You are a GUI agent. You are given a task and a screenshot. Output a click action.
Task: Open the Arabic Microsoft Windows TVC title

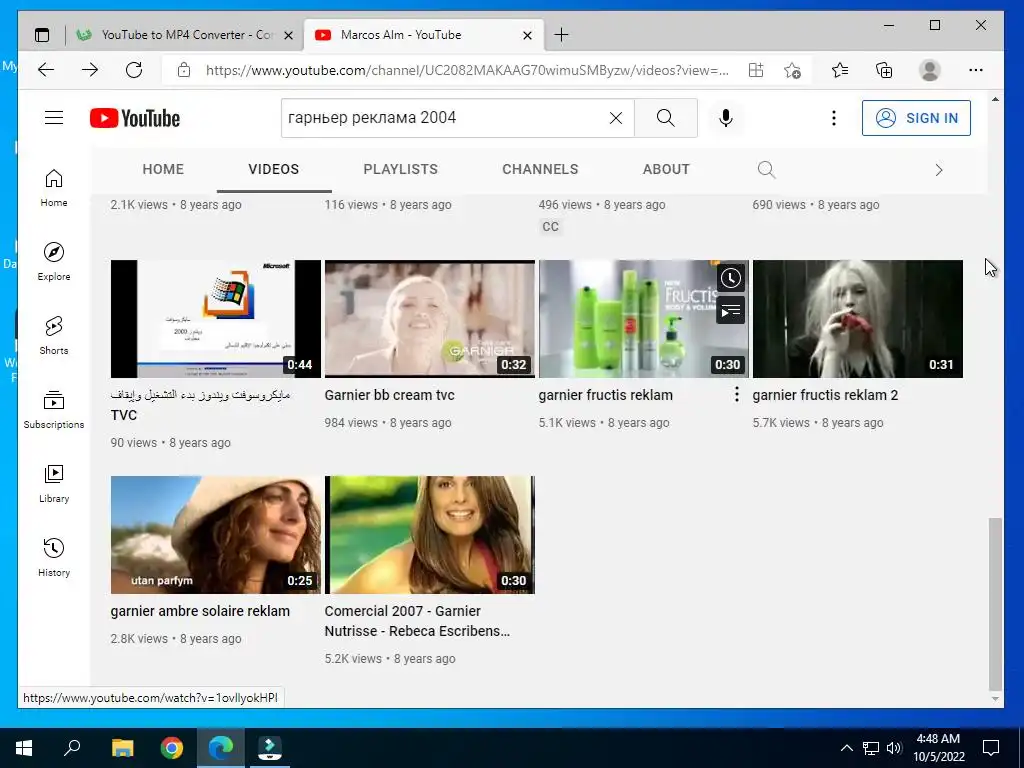tap(200, 404)
